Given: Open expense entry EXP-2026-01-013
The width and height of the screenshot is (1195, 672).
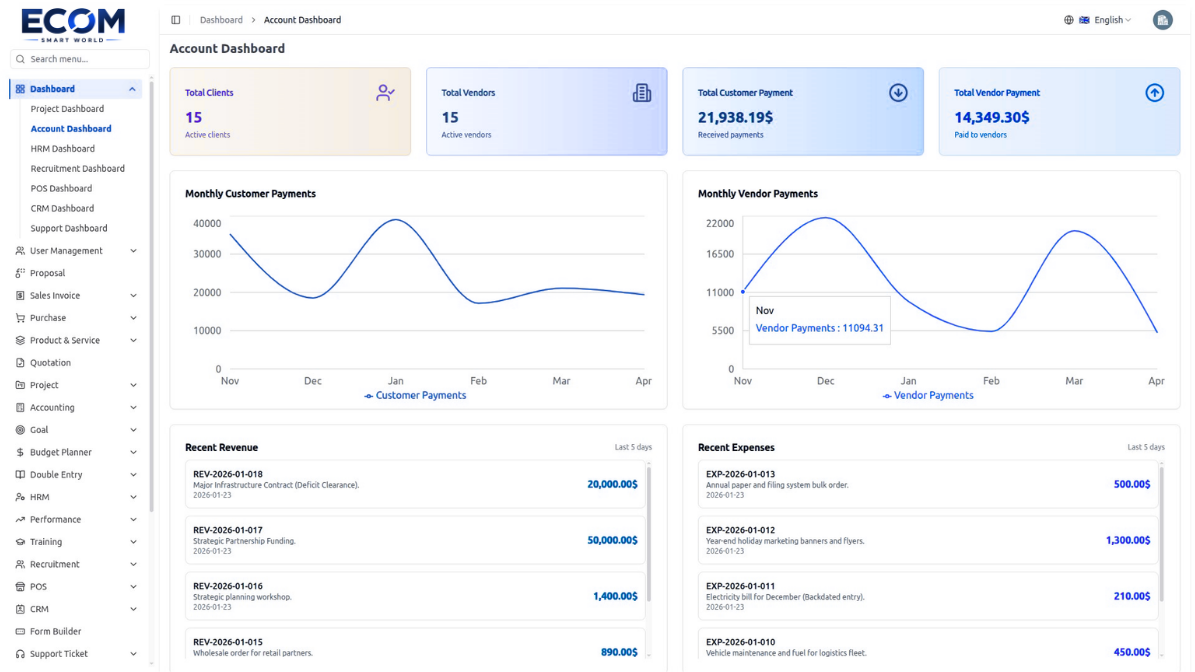Looking at the screenshot, I should coord(927,484).
